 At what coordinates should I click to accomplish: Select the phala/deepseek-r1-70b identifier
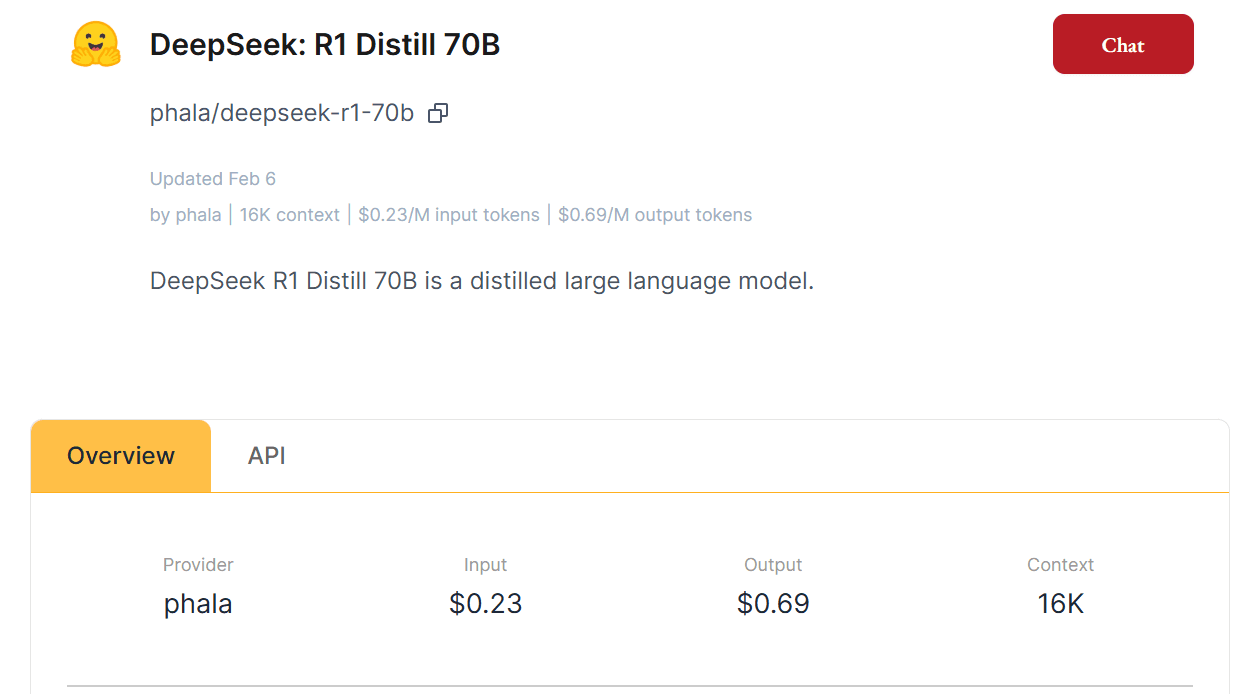(x=282, y=113)
